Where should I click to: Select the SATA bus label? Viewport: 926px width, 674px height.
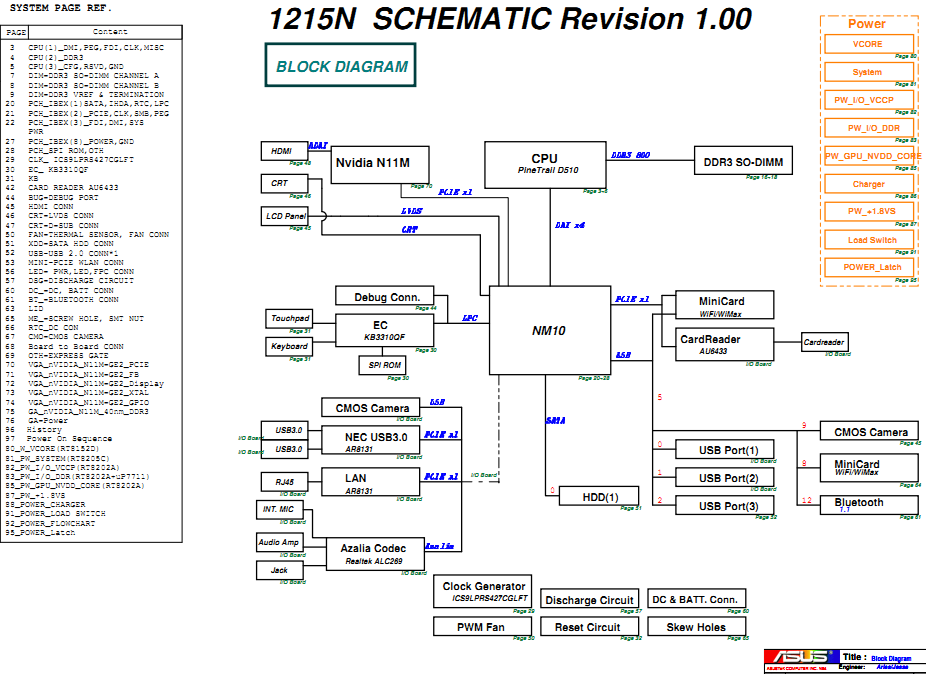(556, 421)
